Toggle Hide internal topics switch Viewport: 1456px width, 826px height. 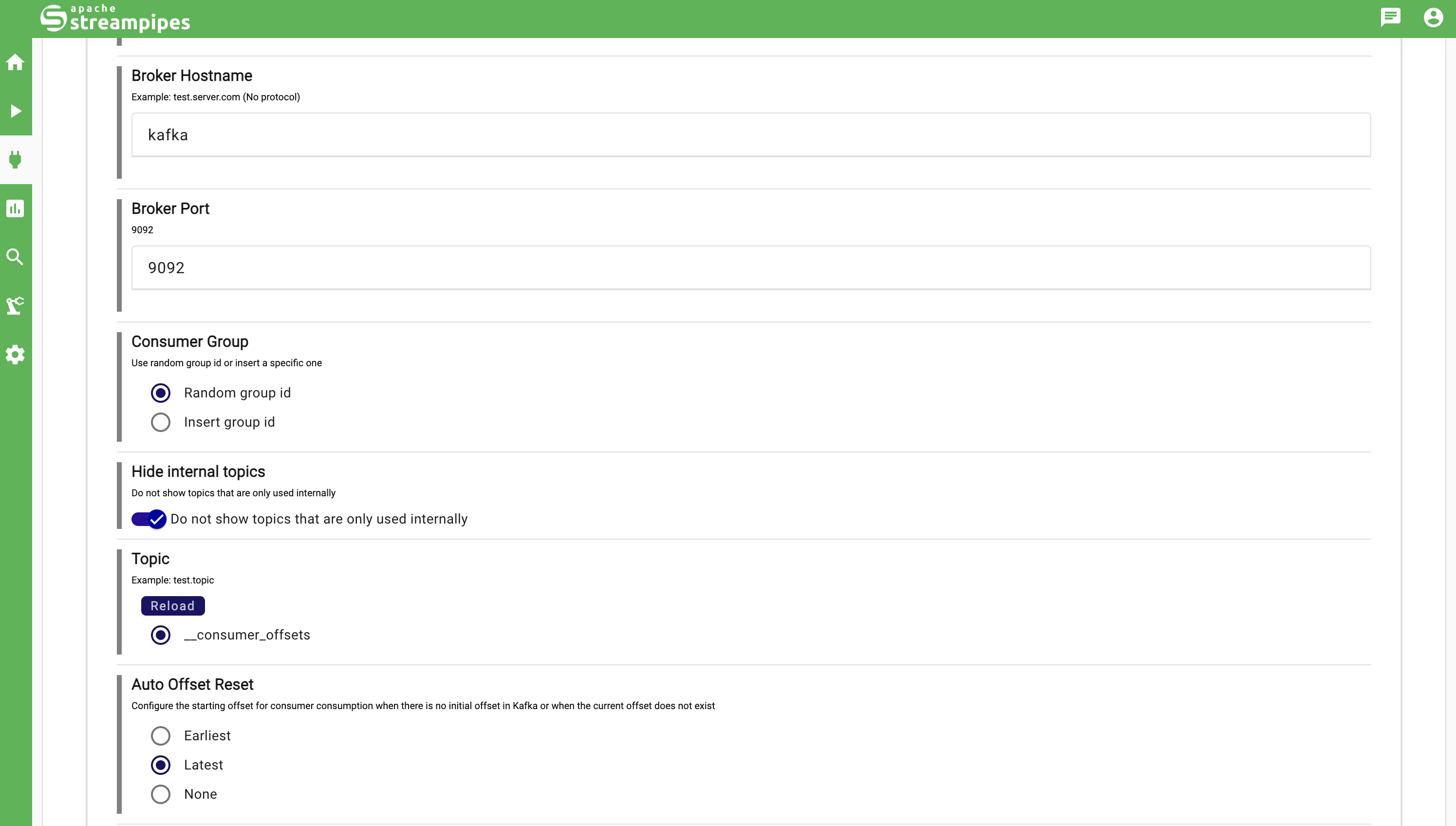click(x=149, y=519)
